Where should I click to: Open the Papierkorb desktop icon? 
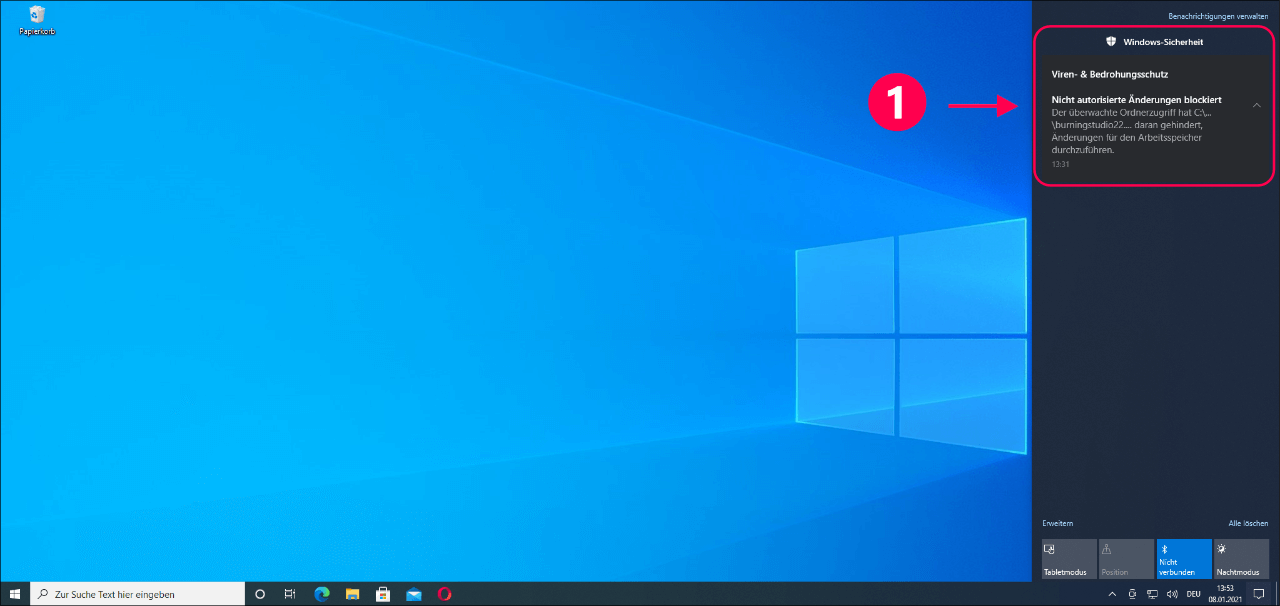pos(37,18)
